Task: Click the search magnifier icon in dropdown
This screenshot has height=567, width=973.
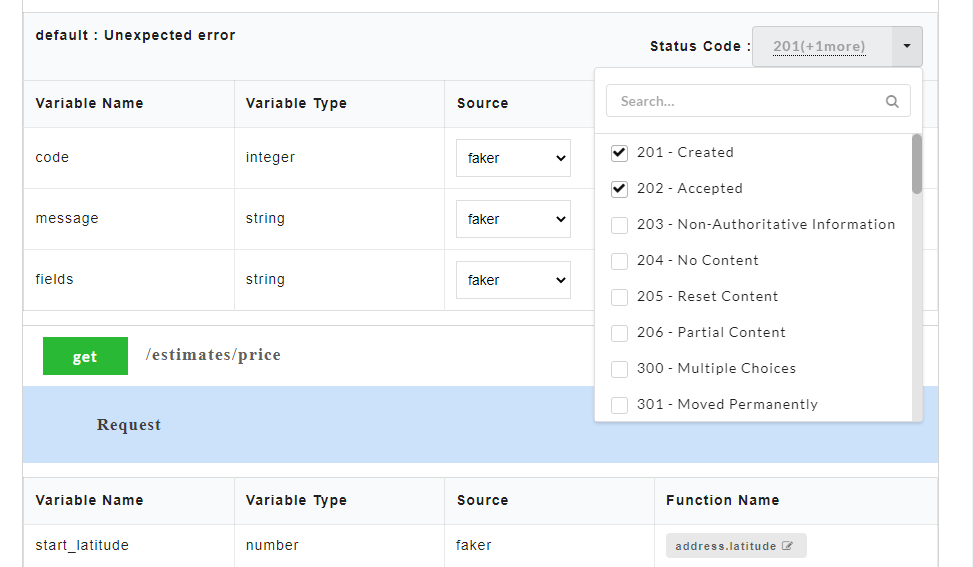Action: [x=892, y=101]
